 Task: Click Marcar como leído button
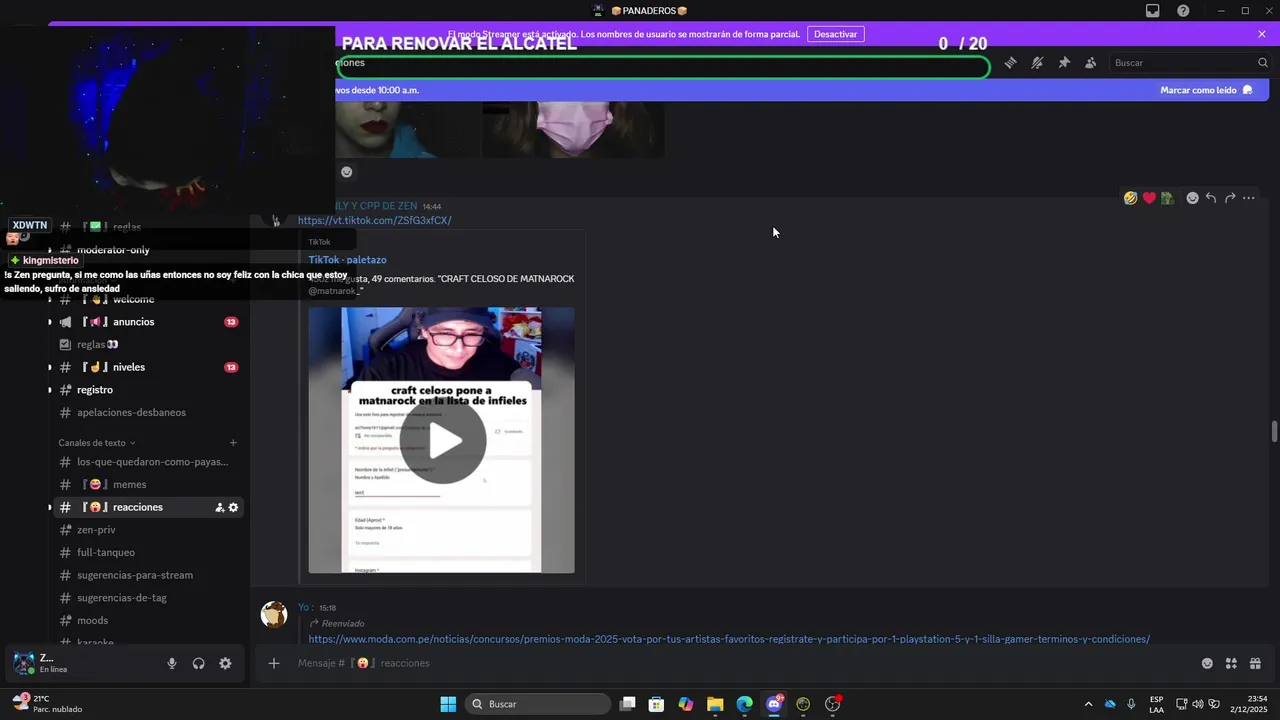tap(1206, 90)
